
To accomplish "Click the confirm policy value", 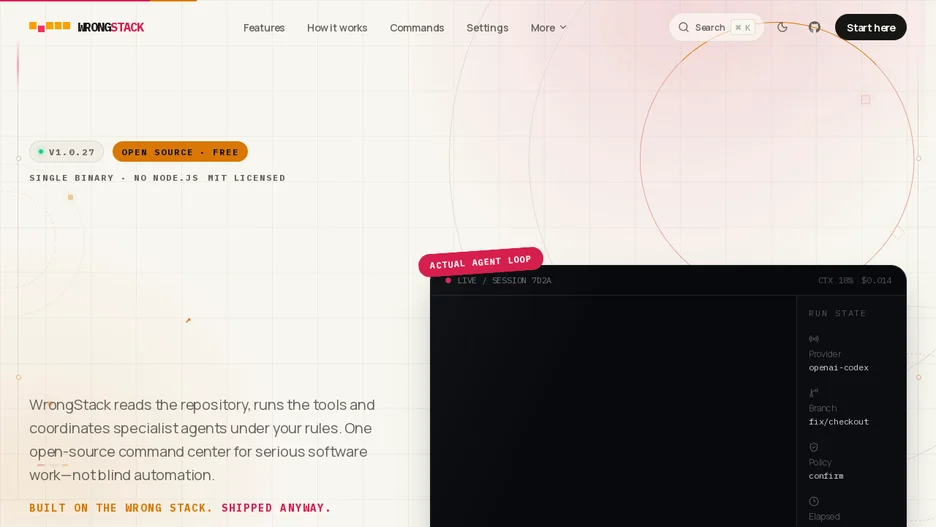I will [826, 476].
